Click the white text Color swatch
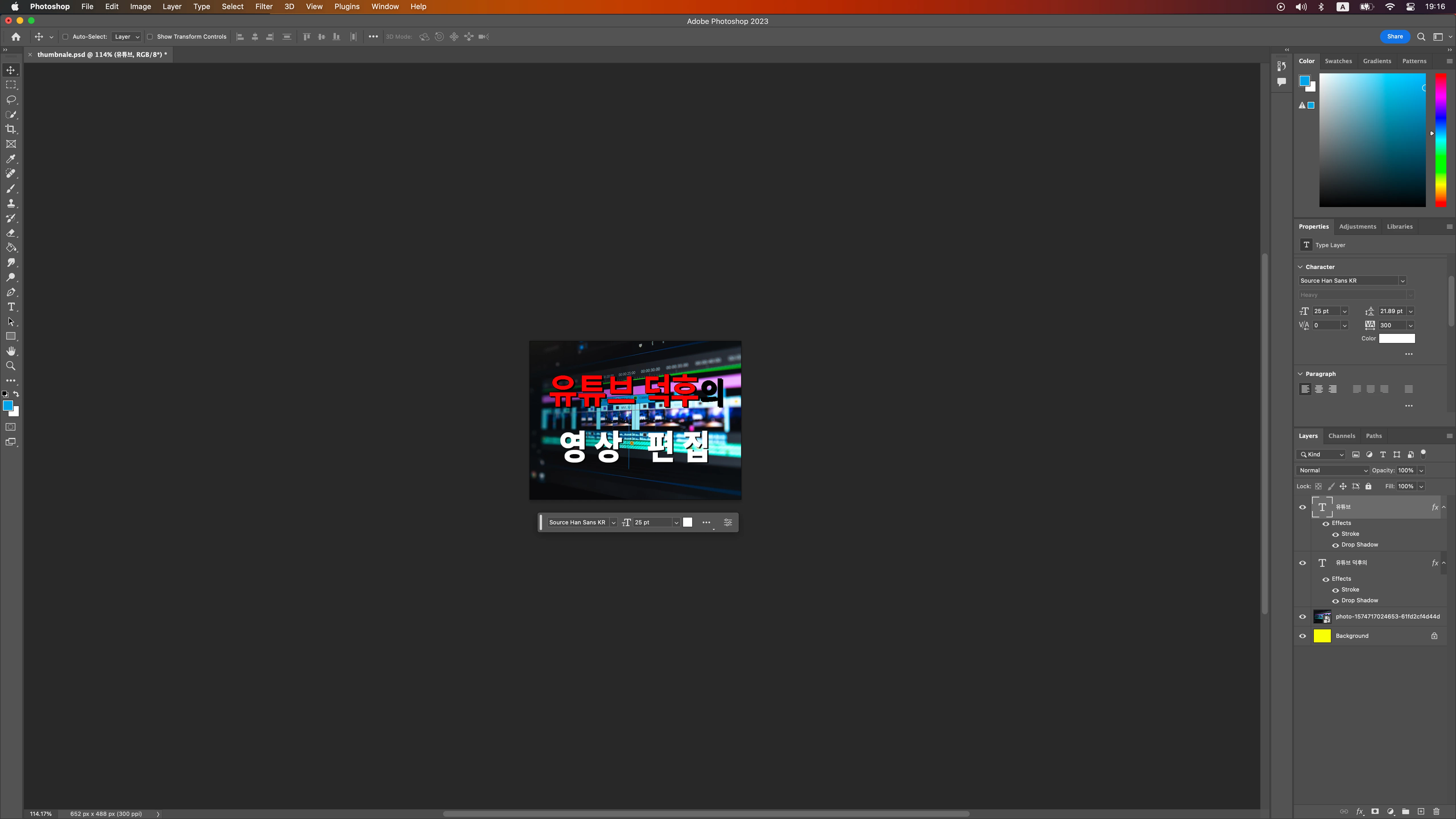The height and width of the screenshot is (819, 1456). [x=1397, y=339]
